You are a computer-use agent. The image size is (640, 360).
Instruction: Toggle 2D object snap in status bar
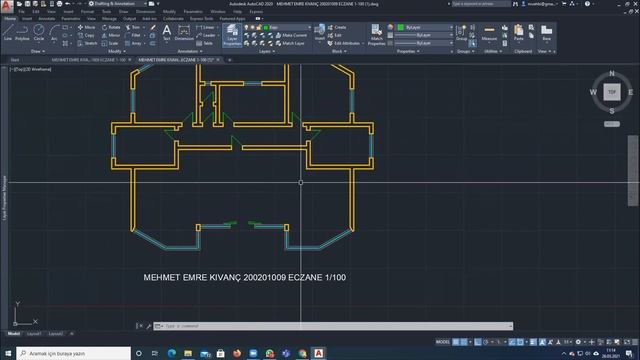[x=520, y=342]
